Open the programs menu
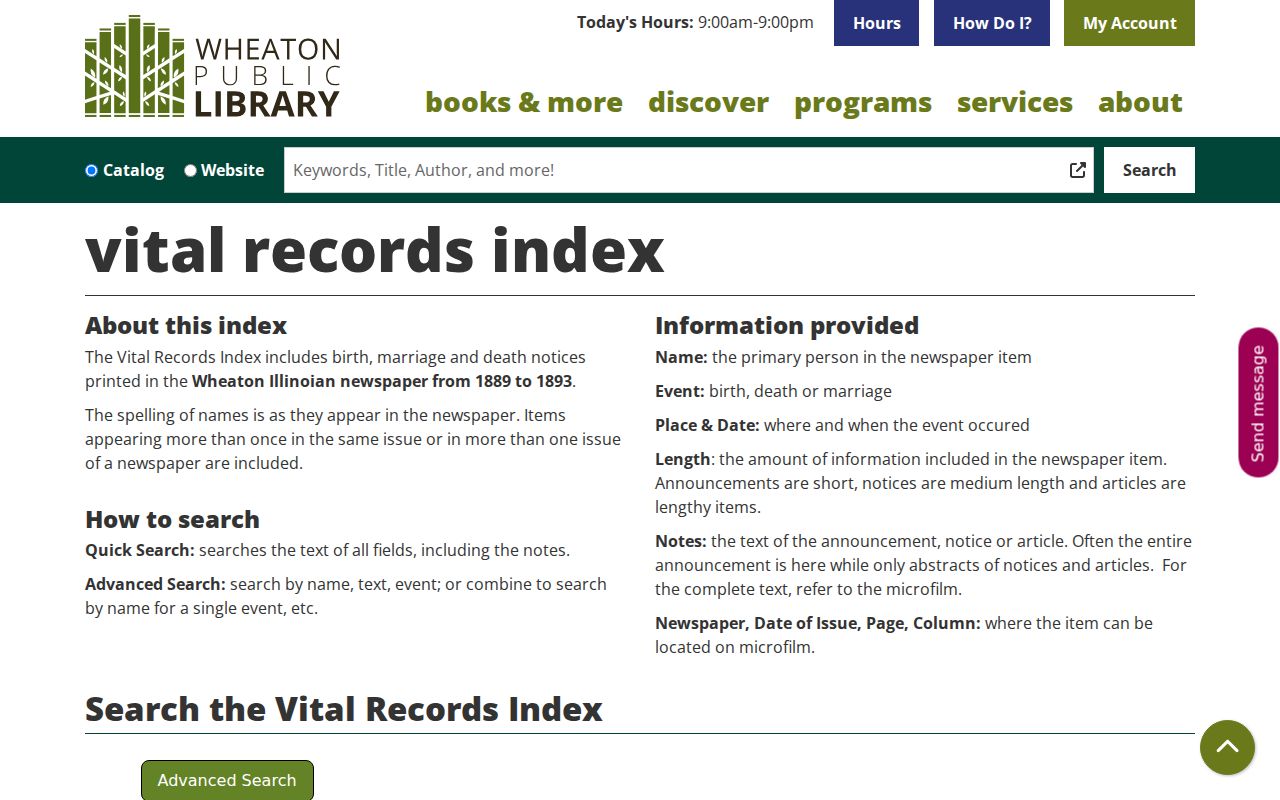The height and width of the screenshot is (800, 1280). tap(863, 102)
